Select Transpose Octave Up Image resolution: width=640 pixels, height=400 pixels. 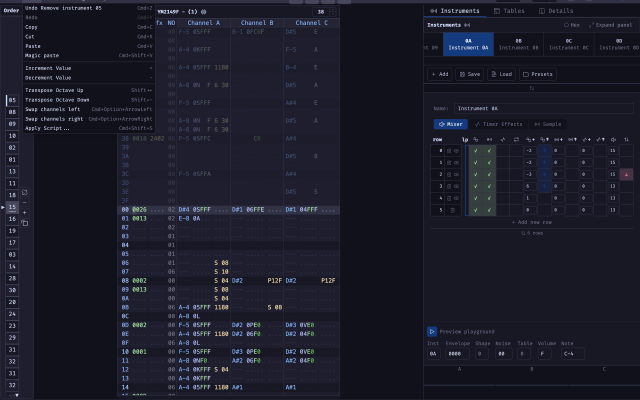(x=89, y=90)
